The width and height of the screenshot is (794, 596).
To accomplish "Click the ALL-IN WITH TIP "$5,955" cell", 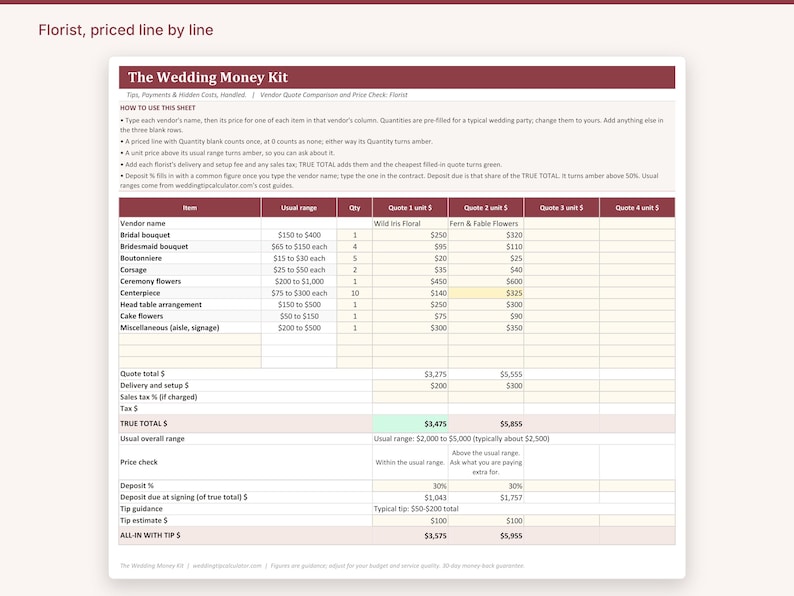I will 486,536.
